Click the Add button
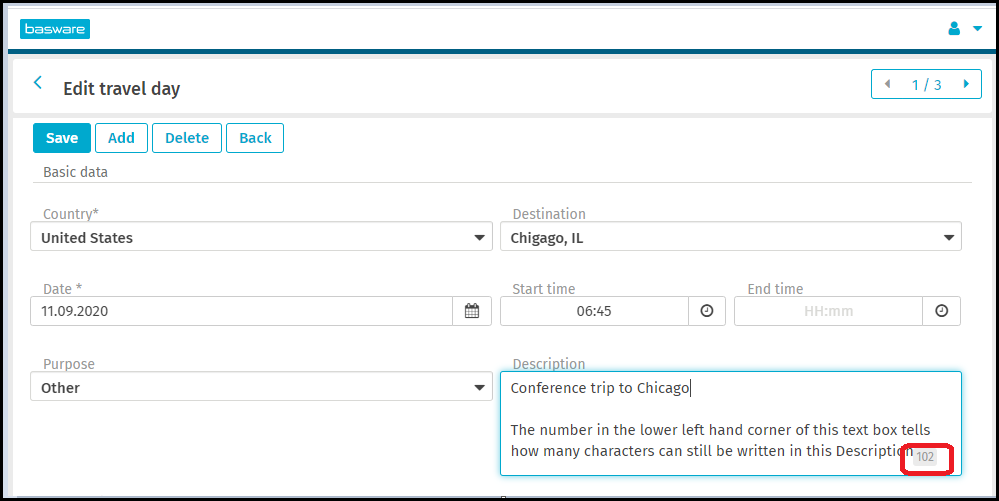The image size is (999, 501). coord(121,138)
